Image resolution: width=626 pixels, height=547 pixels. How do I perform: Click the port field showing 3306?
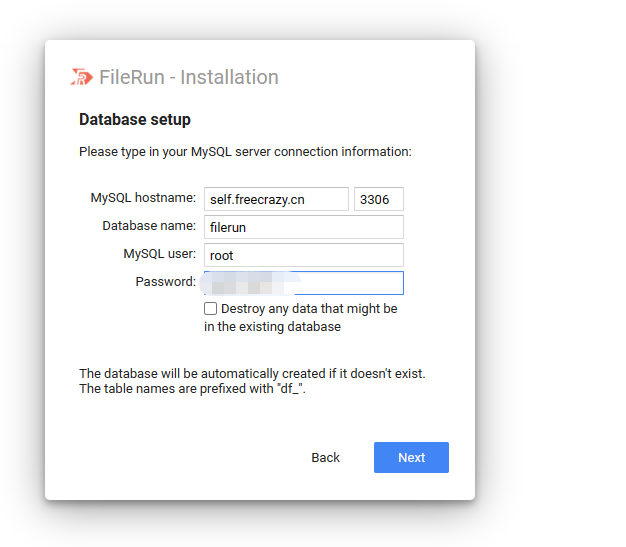[x=378, y=199]
